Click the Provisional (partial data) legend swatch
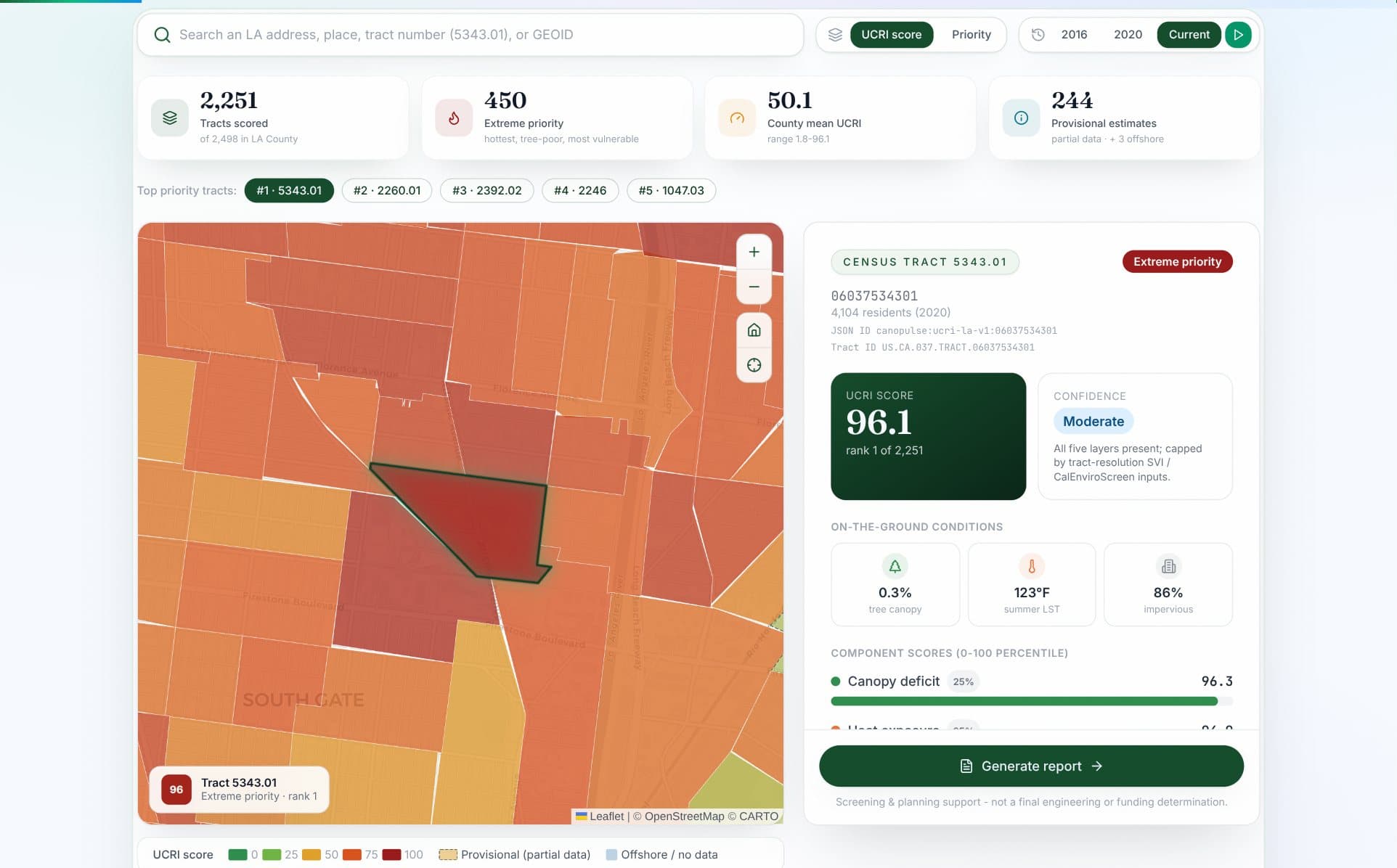 pos(448,855)
